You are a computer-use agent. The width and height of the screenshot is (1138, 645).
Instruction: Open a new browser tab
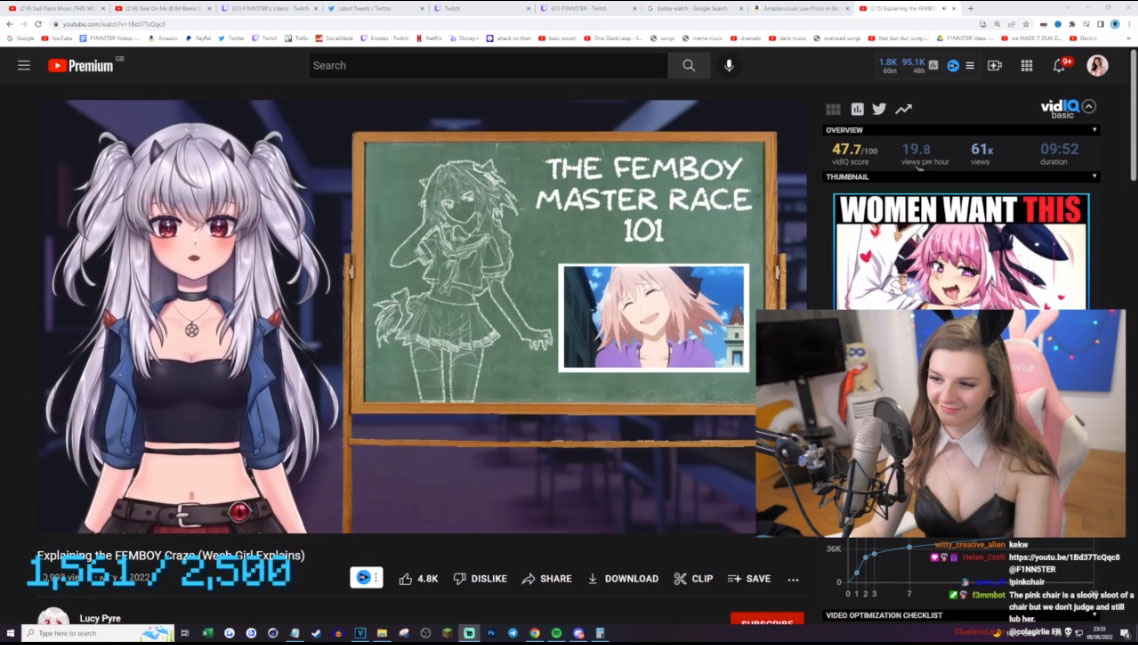tap(970, 9)
